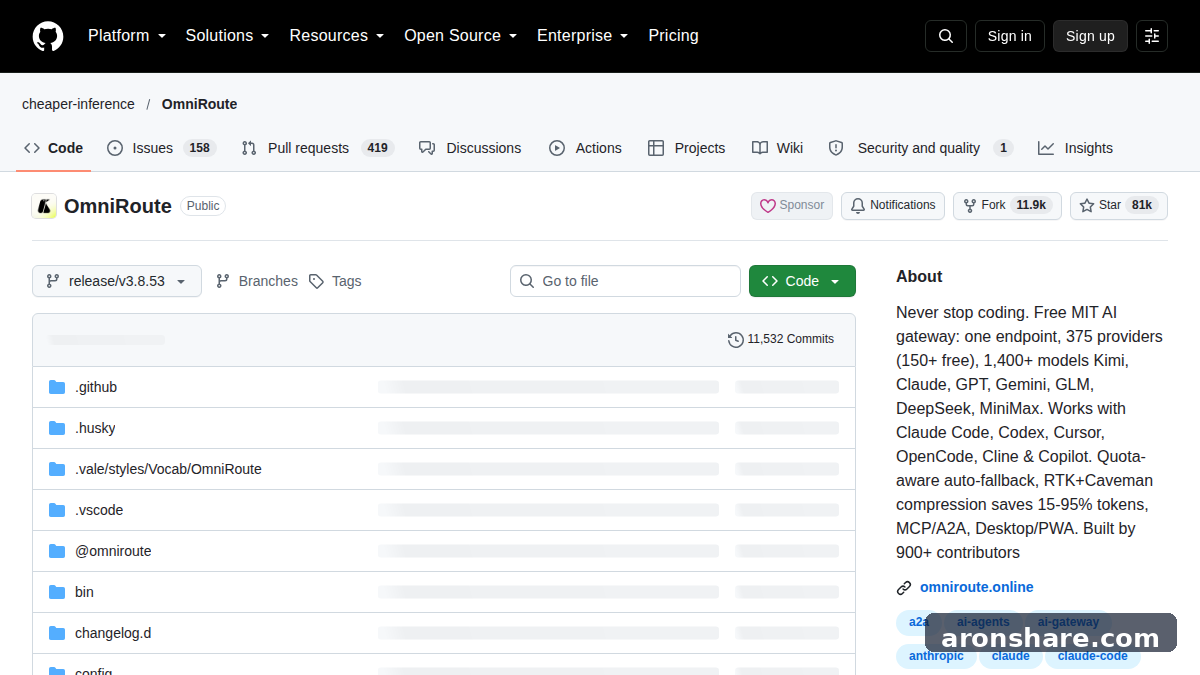The height and width of the screenshot is (675, 1200).
Task: Expand the Resources menu
Action: [x=337, y=35]
